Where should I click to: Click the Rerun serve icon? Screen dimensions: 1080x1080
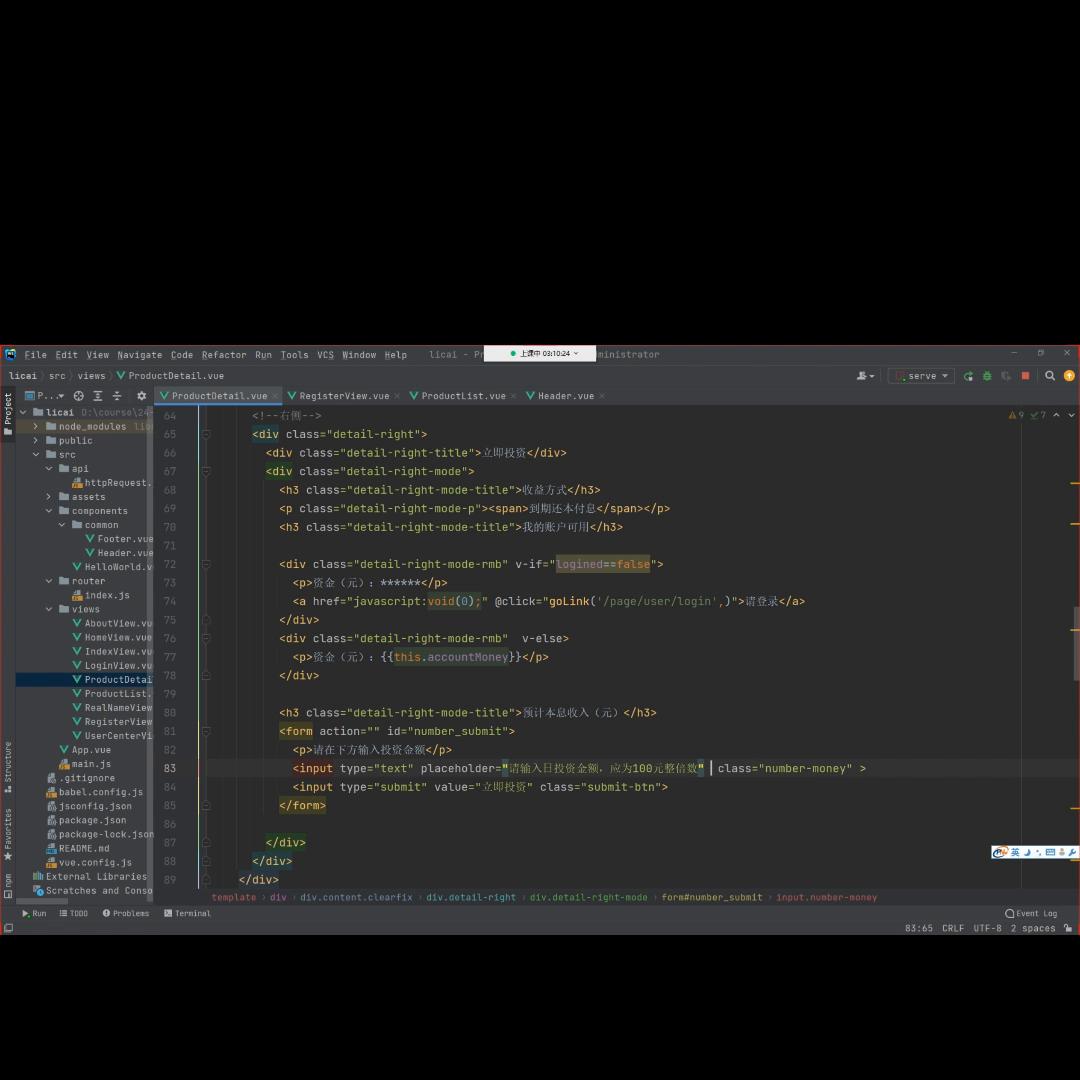pos(968,376)
